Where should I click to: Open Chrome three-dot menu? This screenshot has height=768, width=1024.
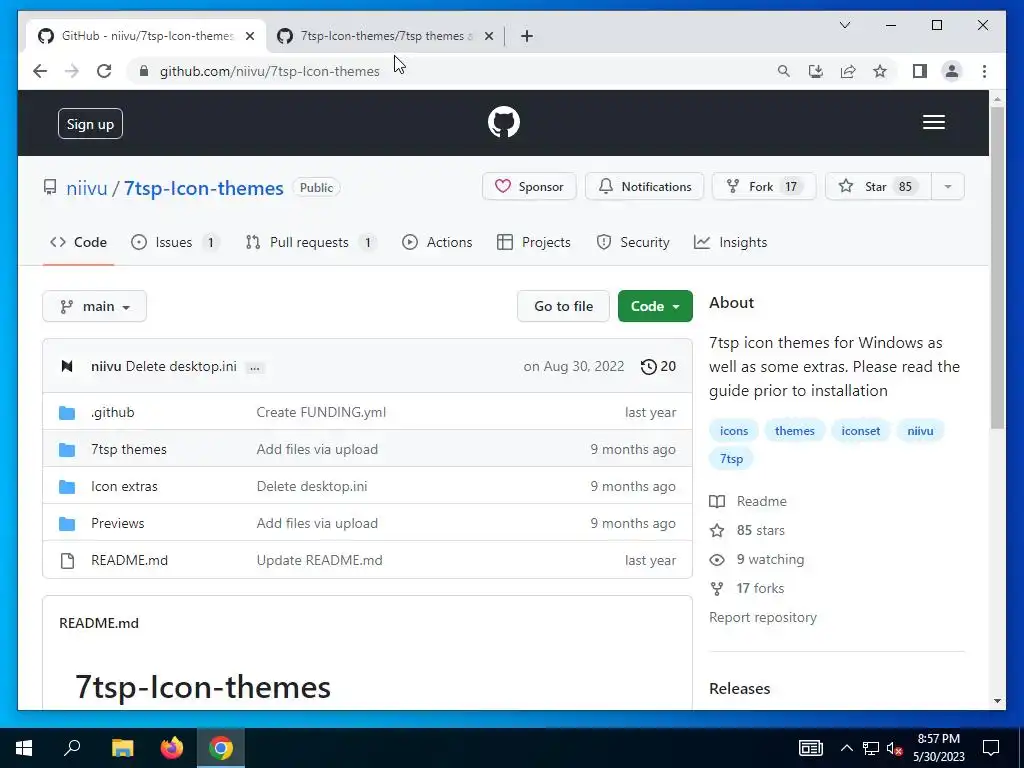(x=984, y=71)
